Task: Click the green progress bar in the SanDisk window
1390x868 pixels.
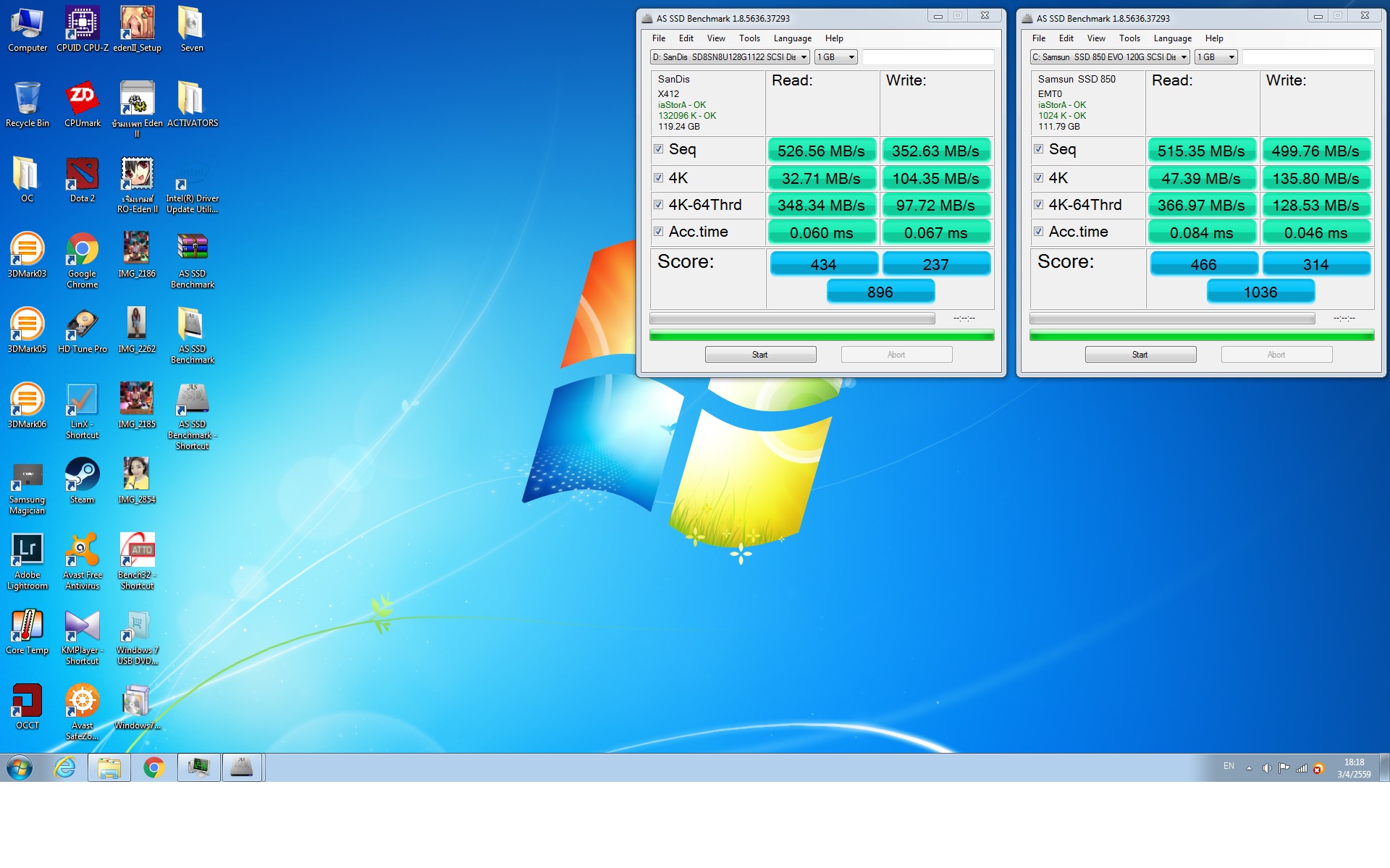Action: [822, 335]
